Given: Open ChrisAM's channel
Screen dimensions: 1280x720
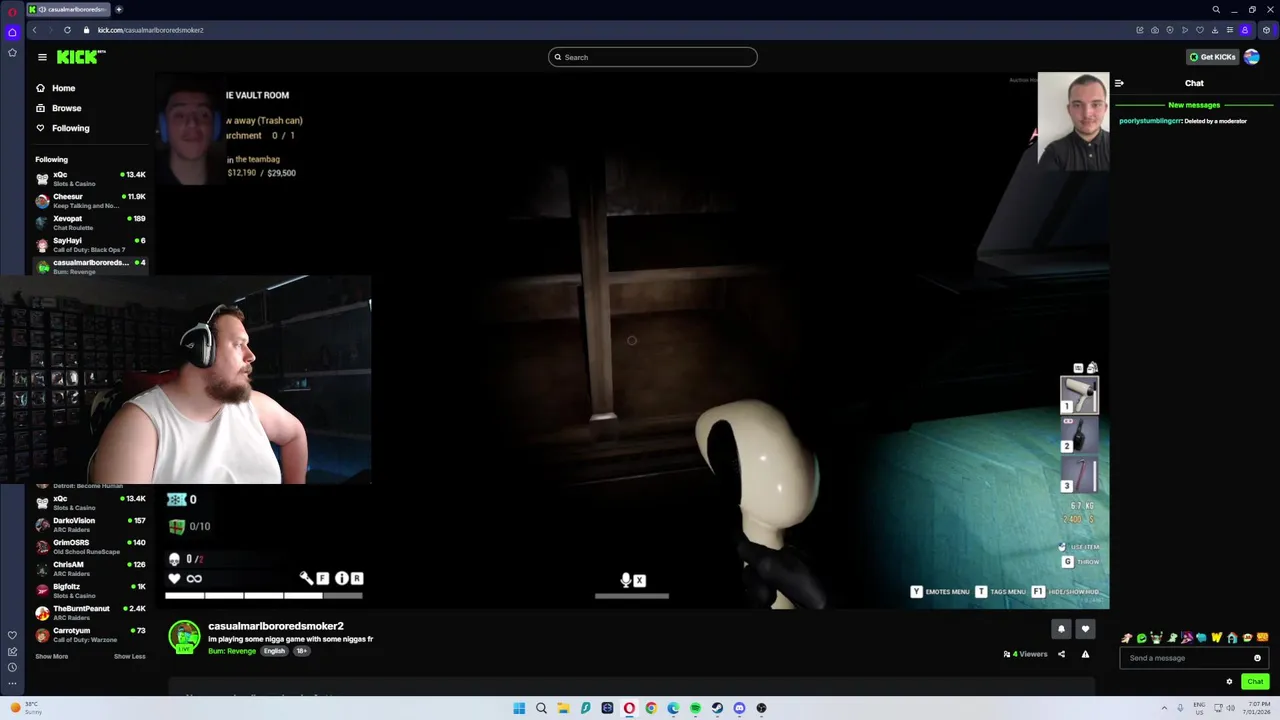Looking at the screenshot, I should (x=90, y=568).
